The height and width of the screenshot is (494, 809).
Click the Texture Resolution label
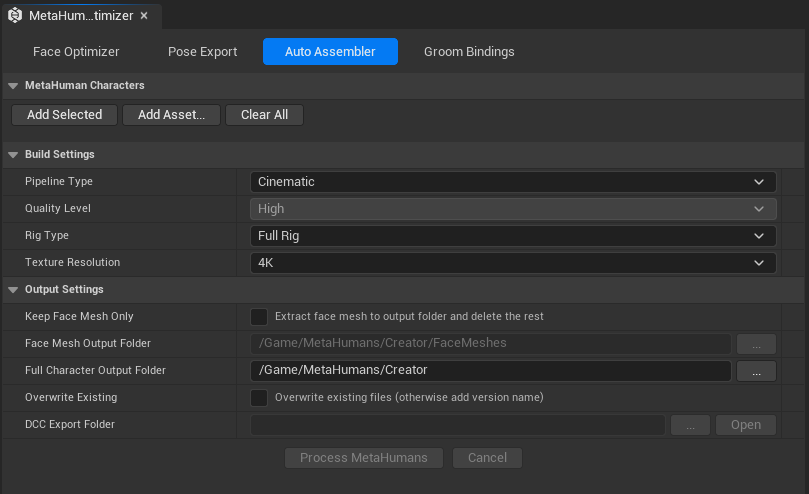point(72,262)
